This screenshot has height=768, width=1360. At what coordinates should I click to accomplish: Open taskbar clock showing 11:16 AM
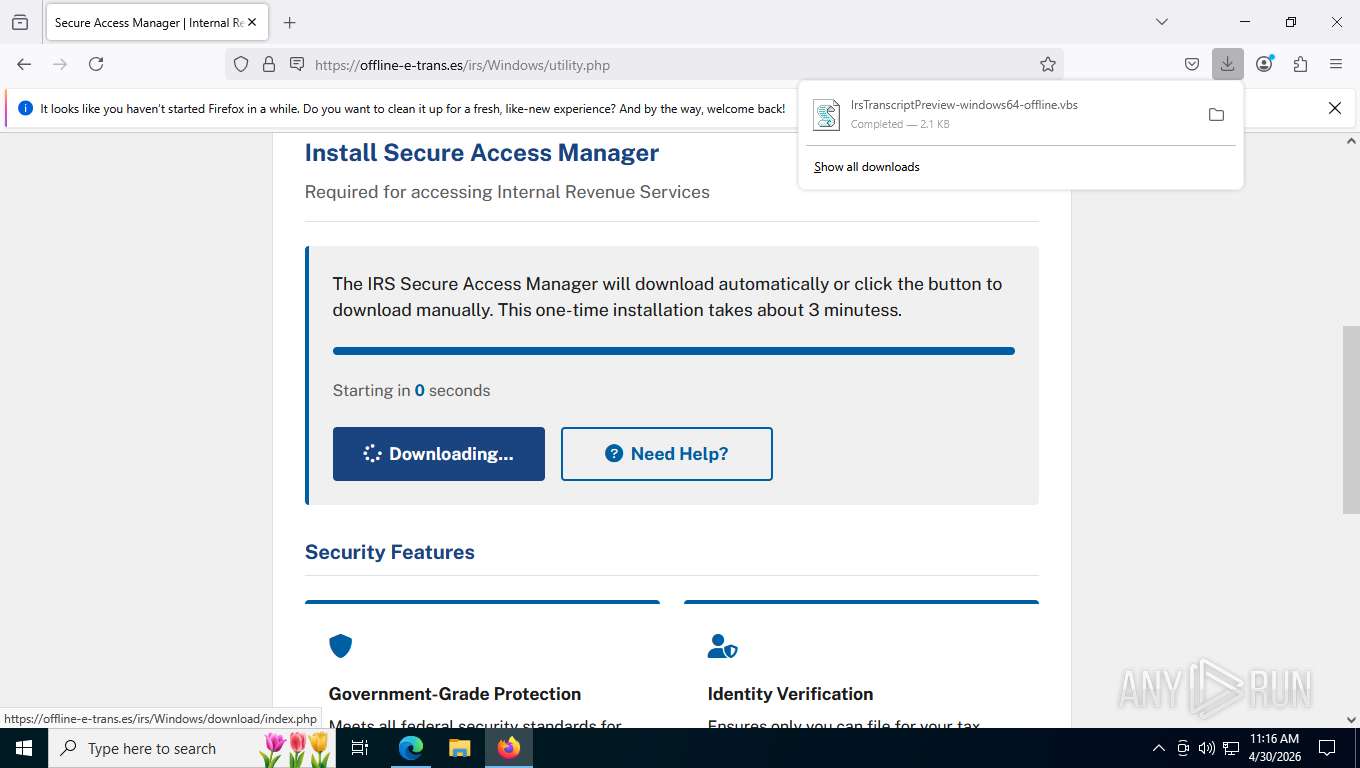point(1274,748)
